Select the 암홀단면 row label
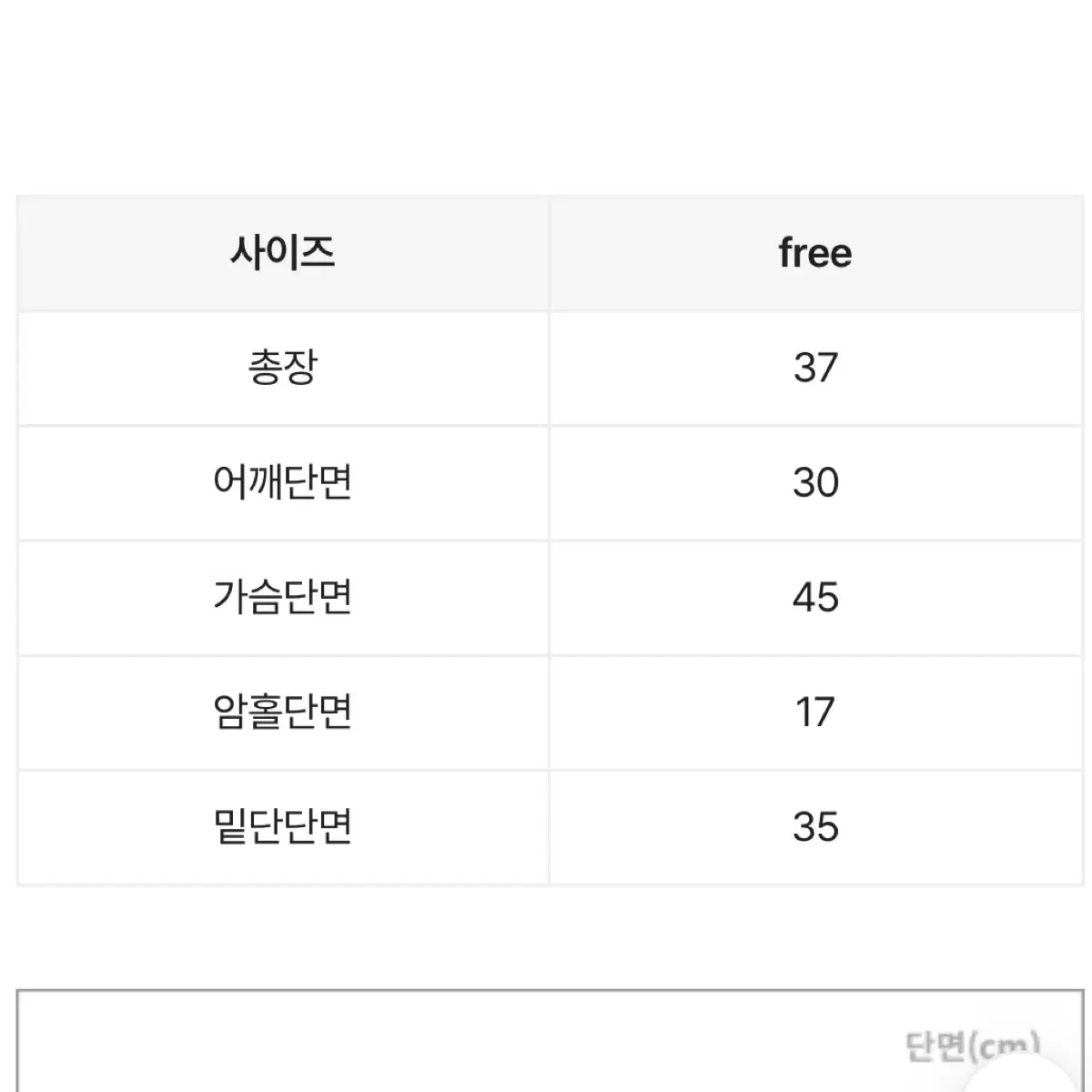 [x=283, y=713]
